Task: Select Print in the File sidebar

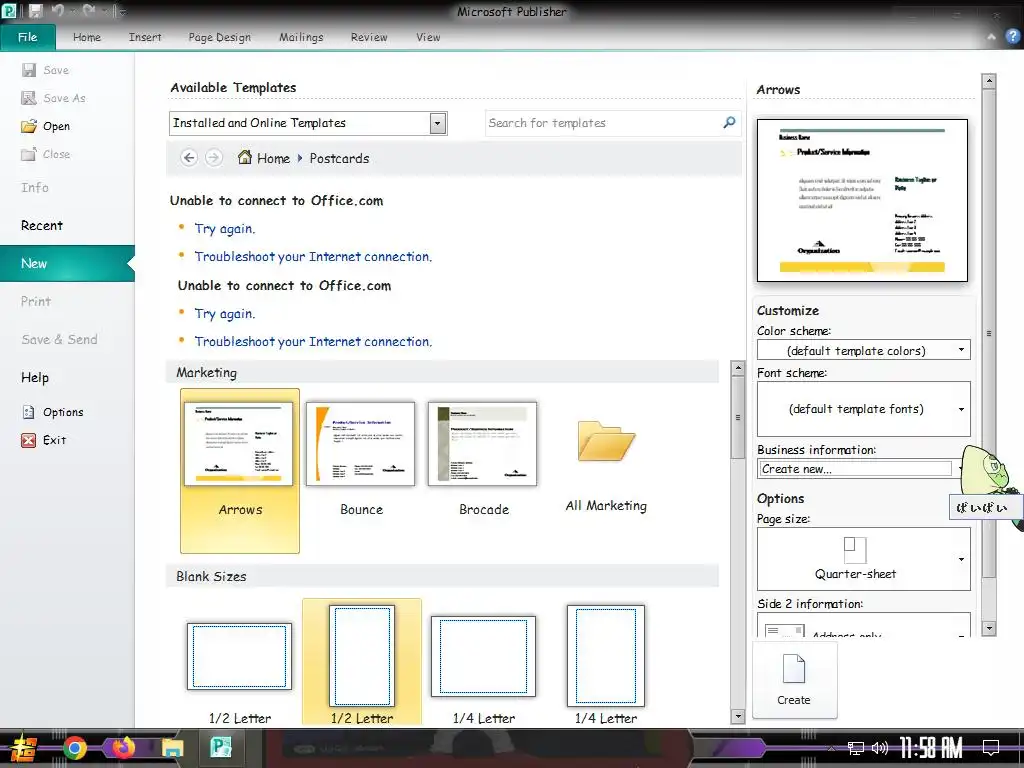Action: [36, 301]
